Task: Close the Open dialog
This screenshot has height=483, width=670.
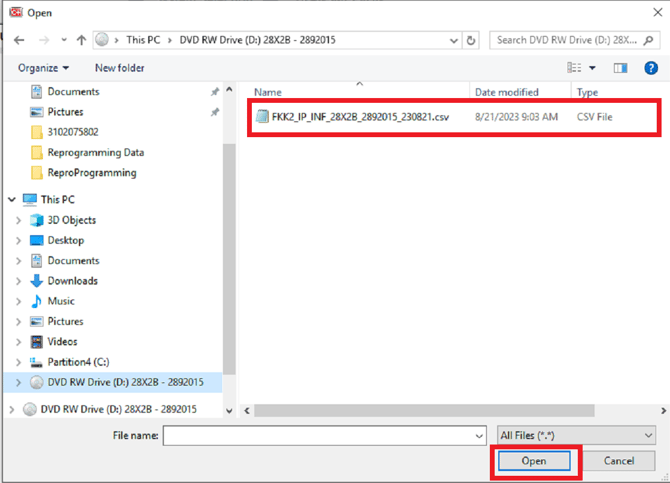Action: click(x=658, y=12)
